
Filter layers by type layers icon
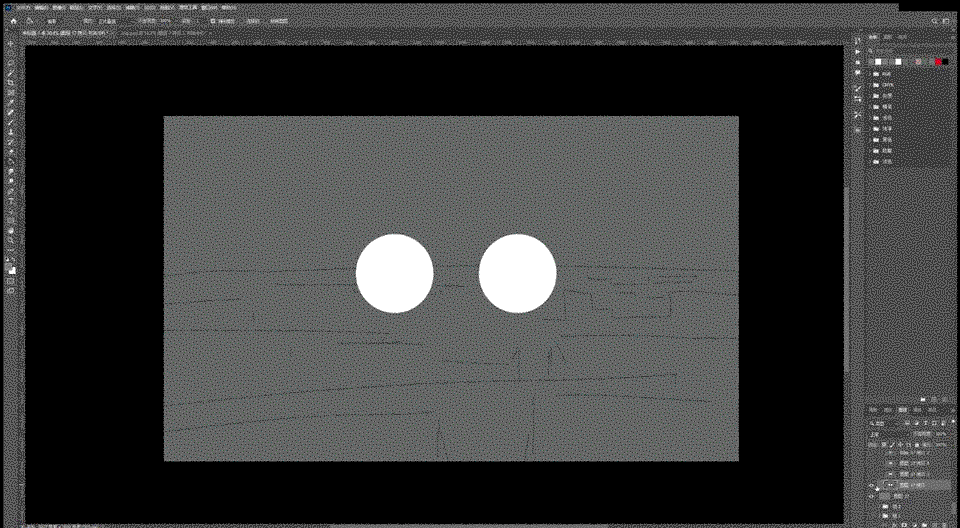click(925, 423)
